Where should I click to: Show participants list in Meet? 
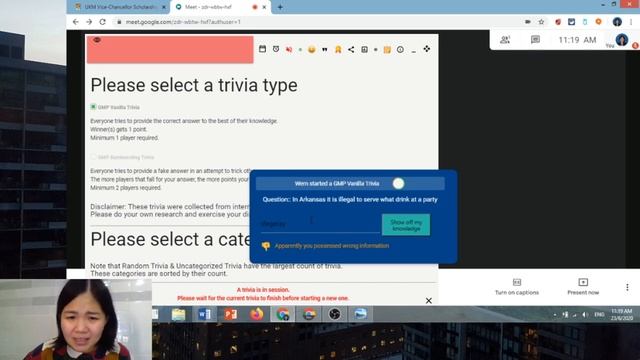505,40
